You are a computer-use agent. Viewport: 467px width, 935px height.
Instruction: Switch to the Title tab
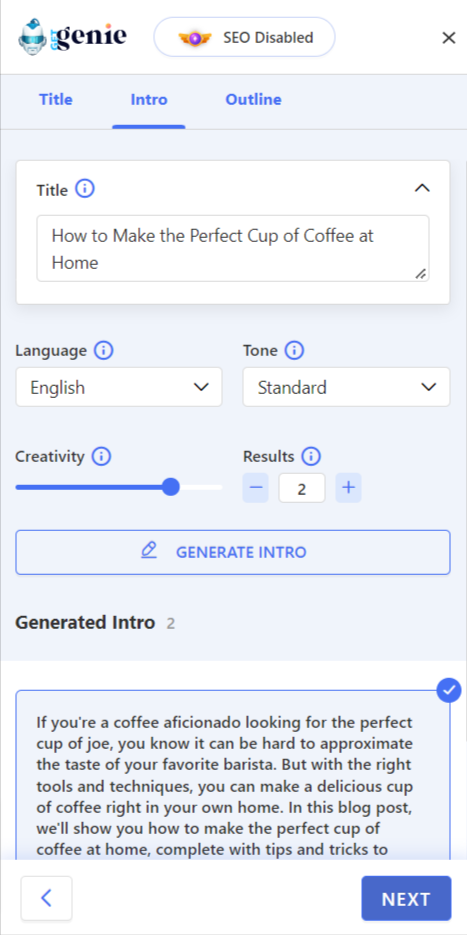click(56, 100)
